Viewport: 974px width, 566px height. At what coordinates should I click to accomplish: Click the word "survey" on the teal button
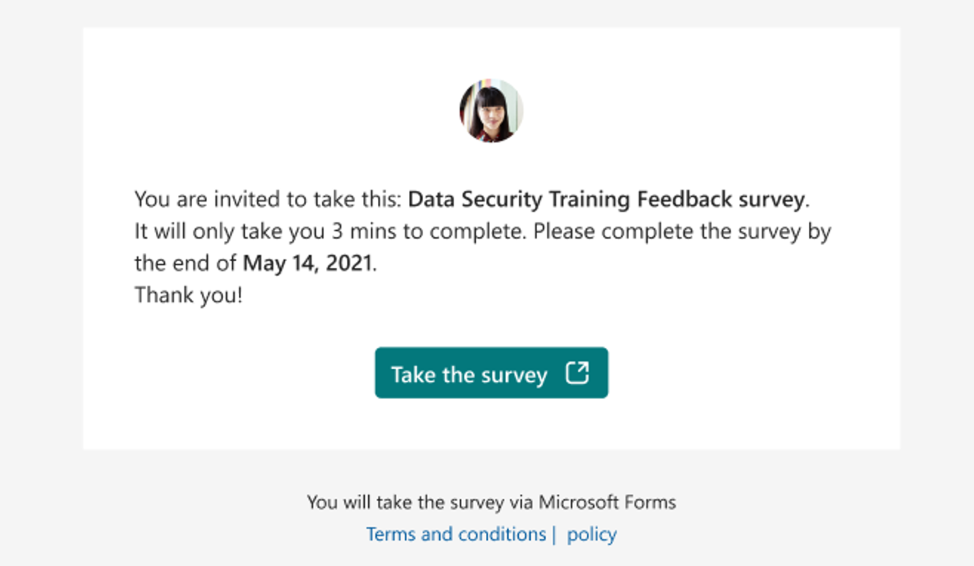pos(513,375)
